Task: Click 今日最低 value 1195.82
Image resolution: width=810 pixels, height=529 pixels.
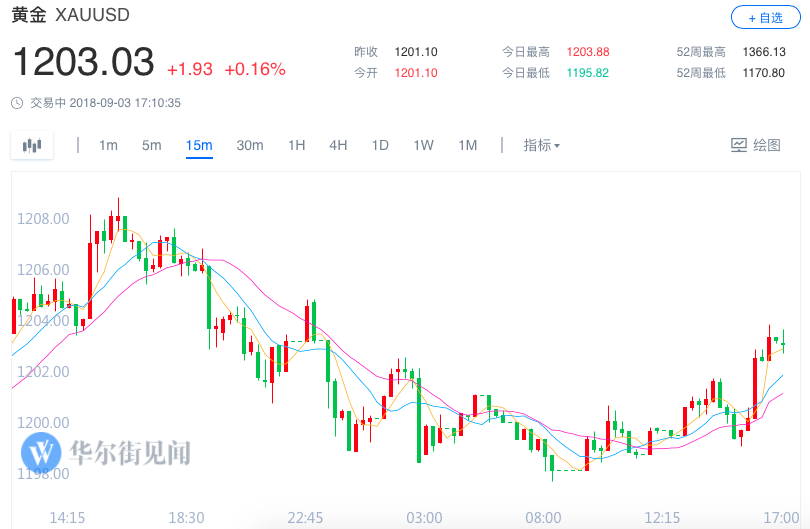Action: 588,73
